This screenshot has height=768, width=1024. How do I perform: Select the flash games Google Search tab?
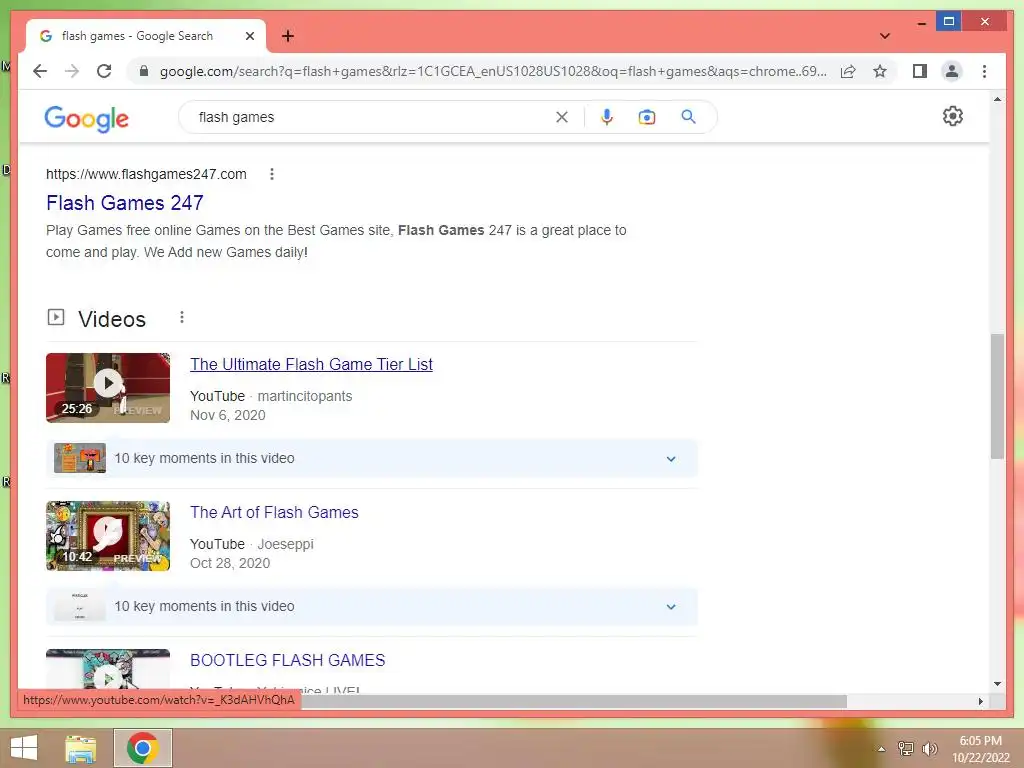point(146,36)
